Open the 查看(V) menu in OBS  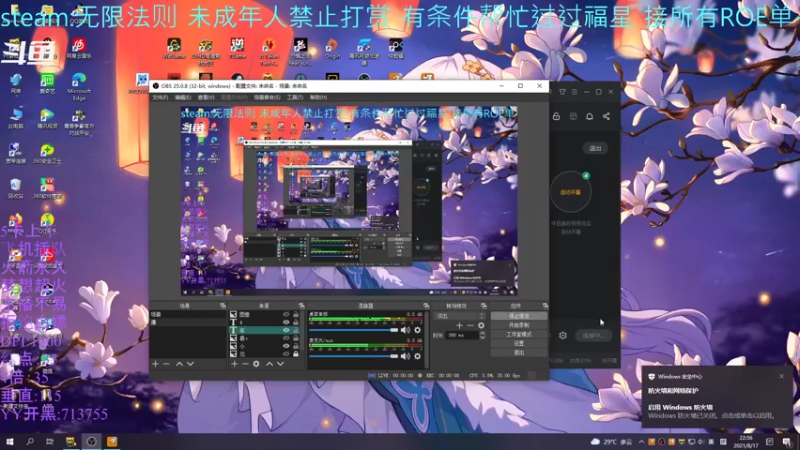click(206, 97)
